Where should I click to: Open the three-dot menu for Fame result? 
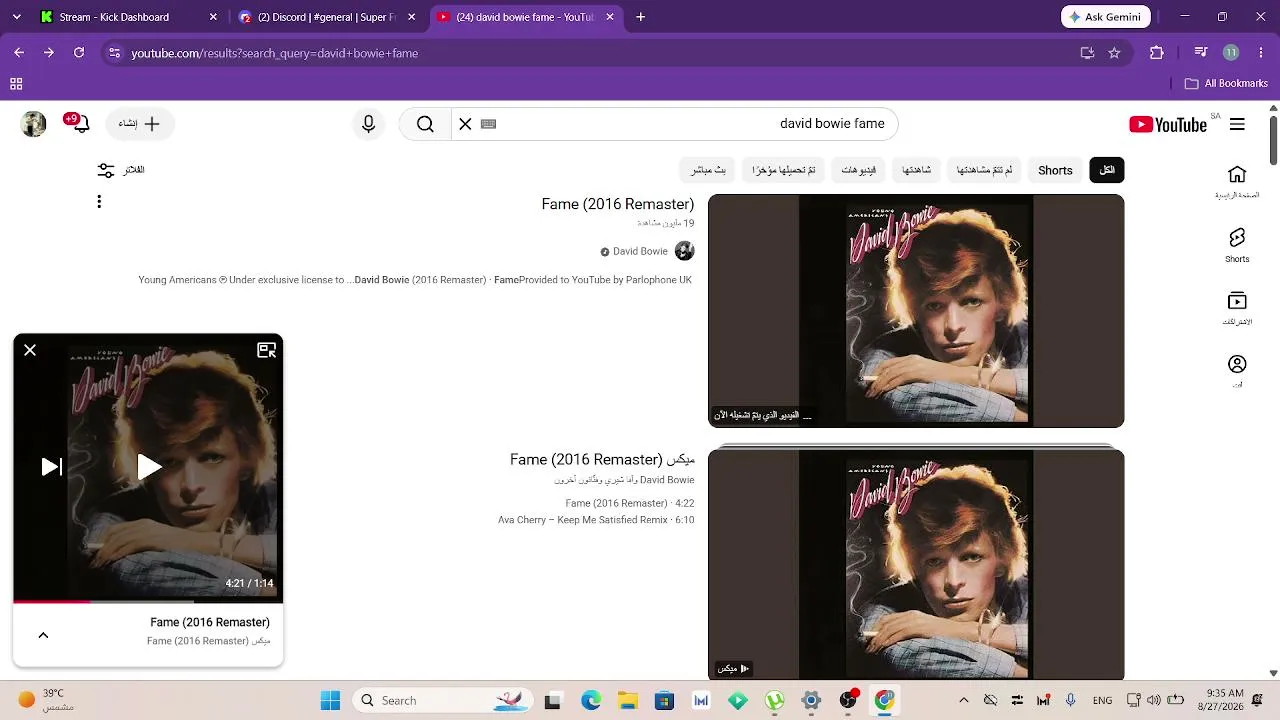click(99, 202)
